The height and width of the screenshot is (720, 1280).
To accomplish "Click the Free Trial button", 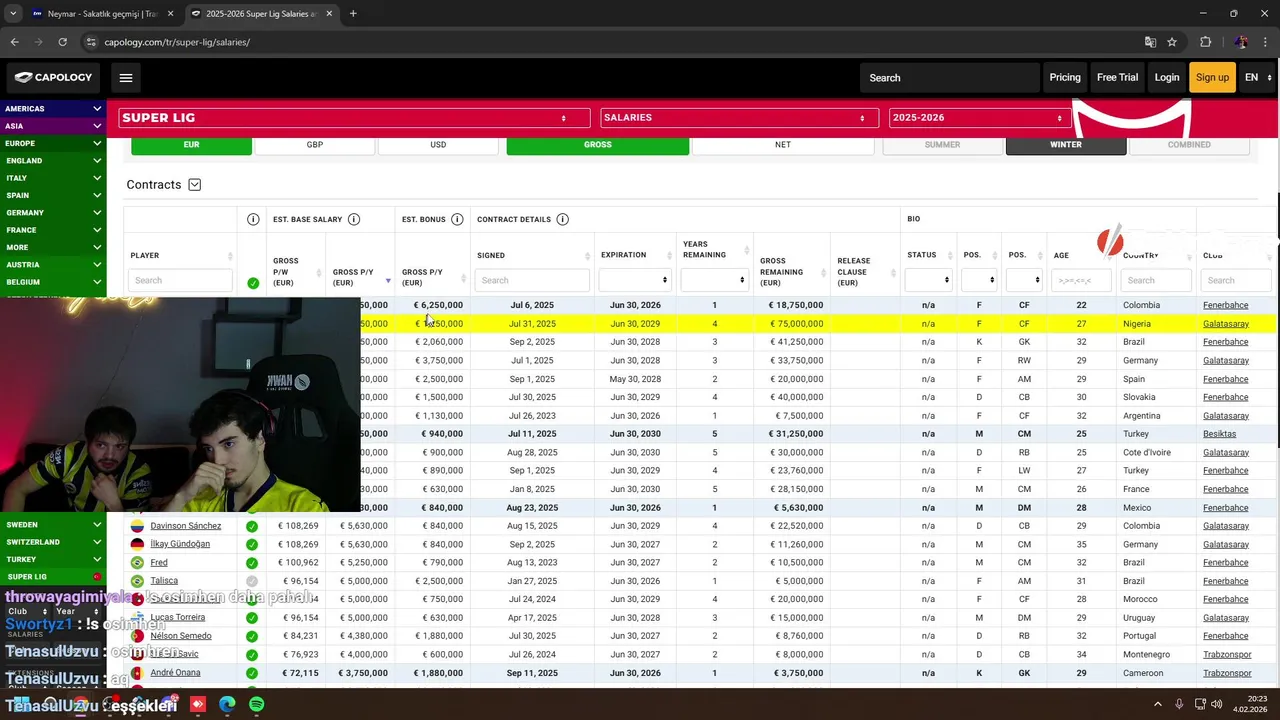I will pyautogui.click(x=1117, y=77).
